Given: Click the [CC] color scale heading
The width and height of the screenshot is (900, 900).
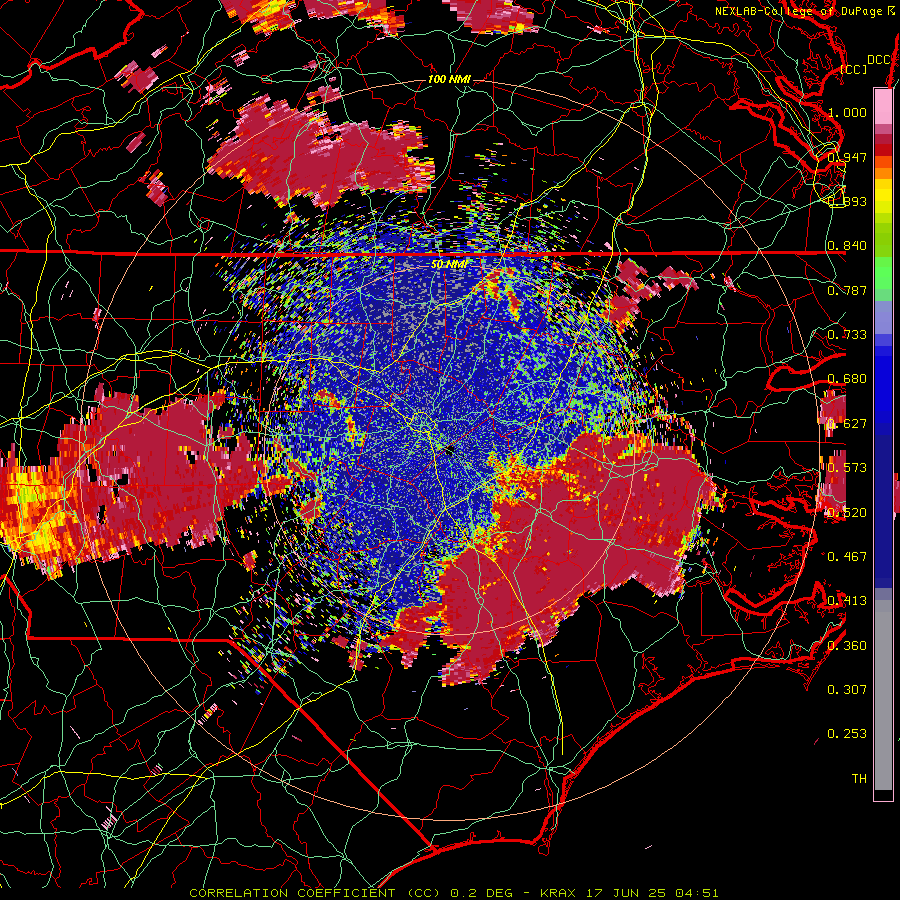Looking at the screenshot, I should [854, 69].
